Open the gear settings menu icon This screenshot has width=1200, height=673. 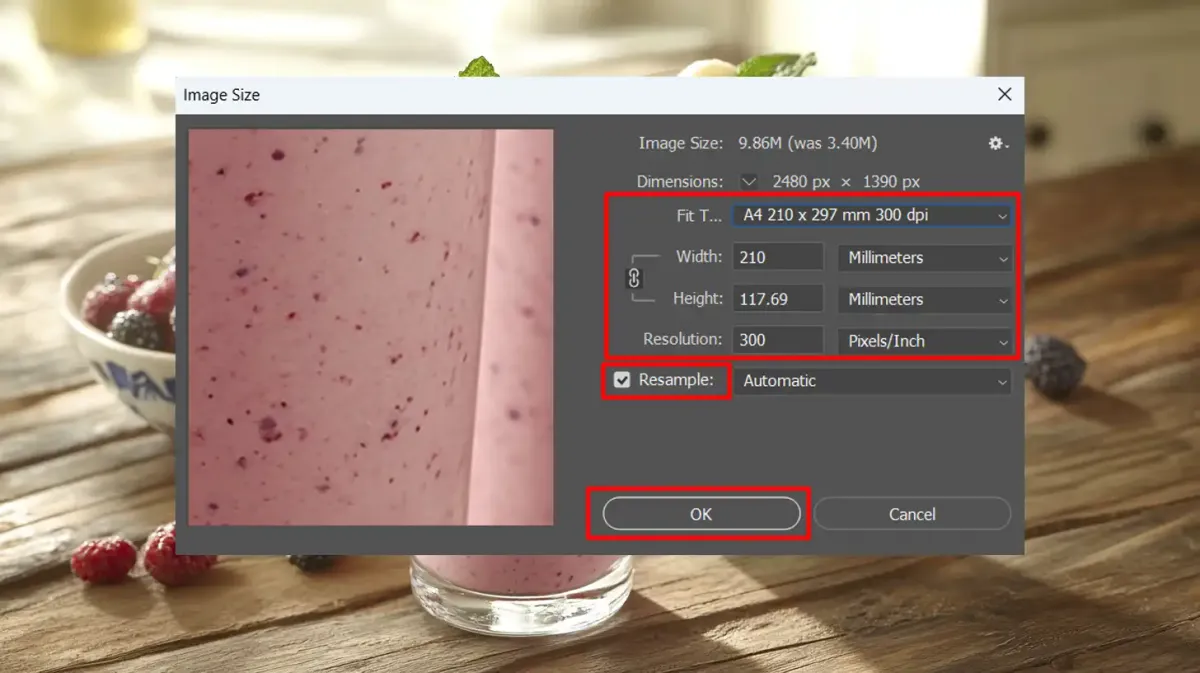pos(997,144)
